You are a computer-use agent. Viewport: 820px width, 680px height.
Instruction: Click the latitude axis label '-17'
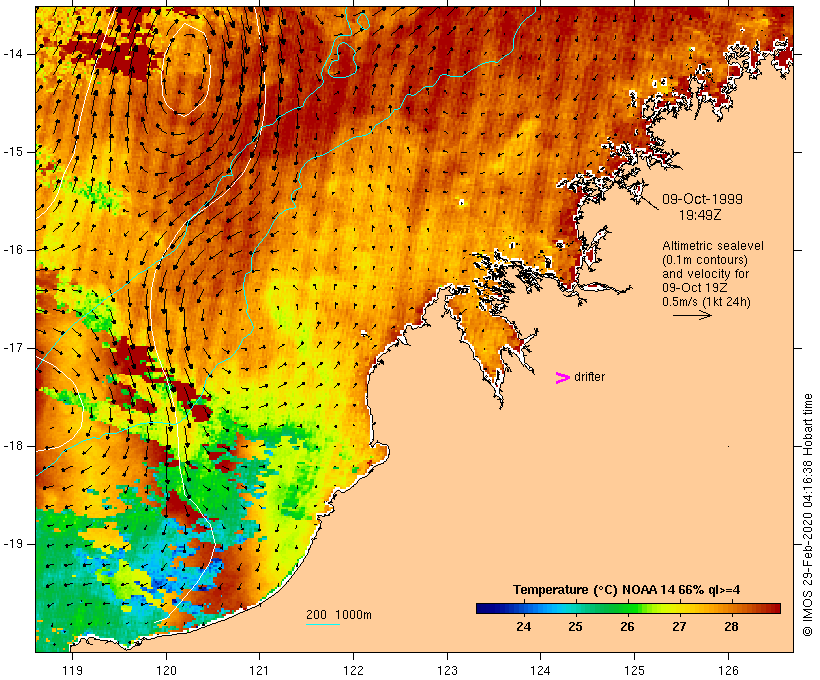(x=13, y=348)
